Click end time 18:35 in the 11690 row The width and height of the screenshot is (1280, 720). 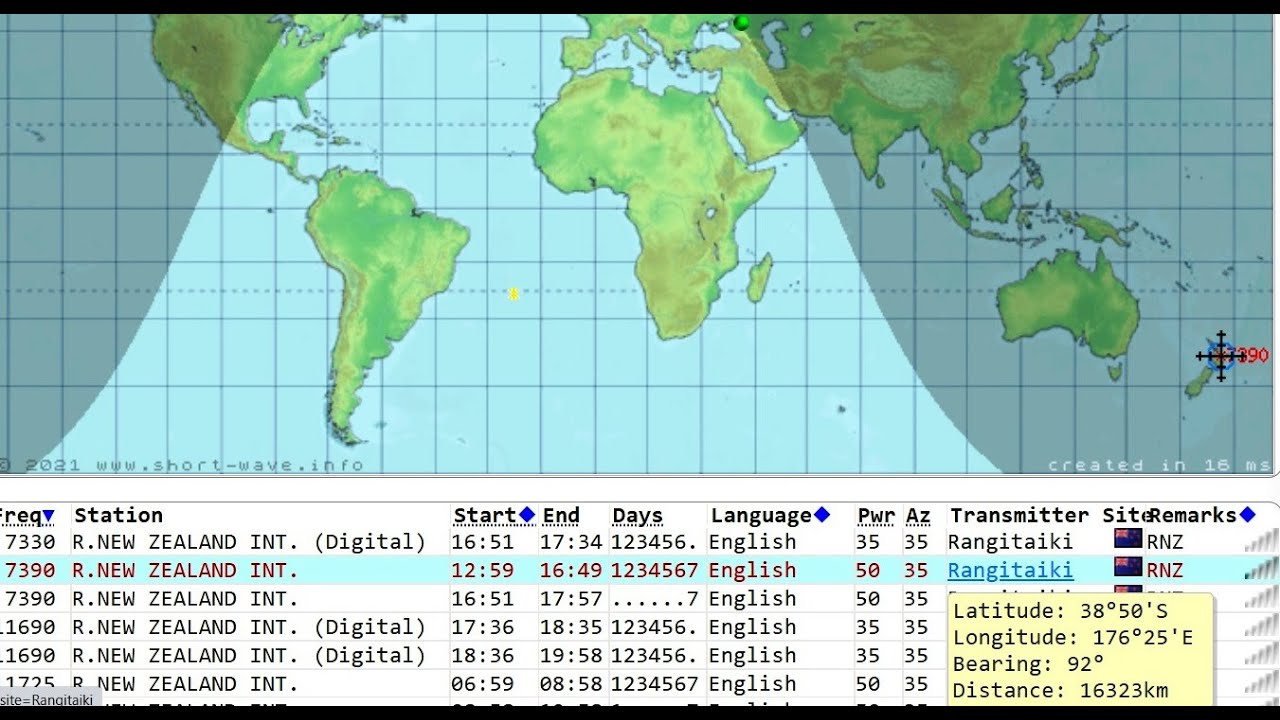[x=572, y=627]
